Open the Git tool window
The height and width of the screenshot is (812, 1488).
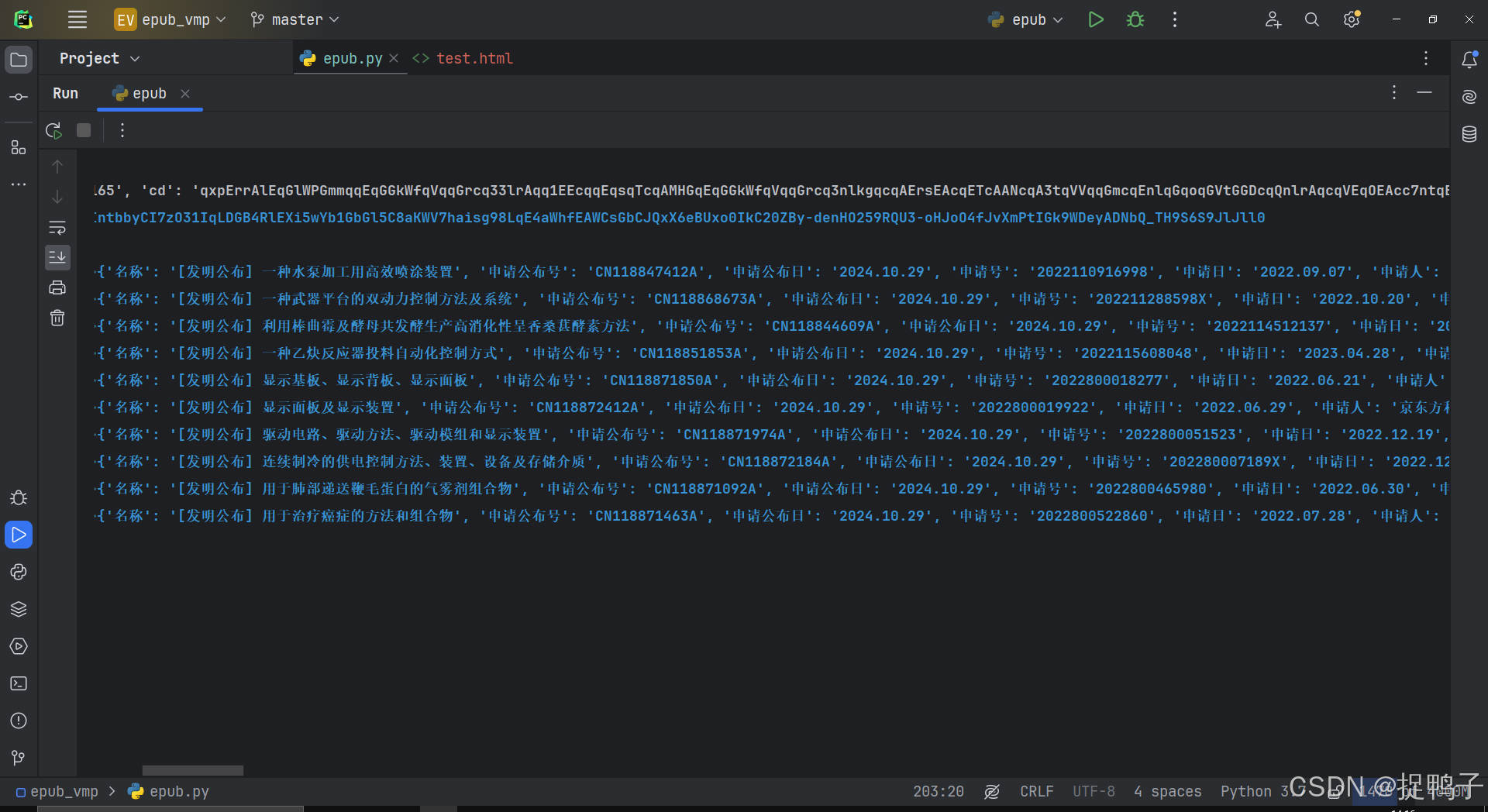[19, 758]
